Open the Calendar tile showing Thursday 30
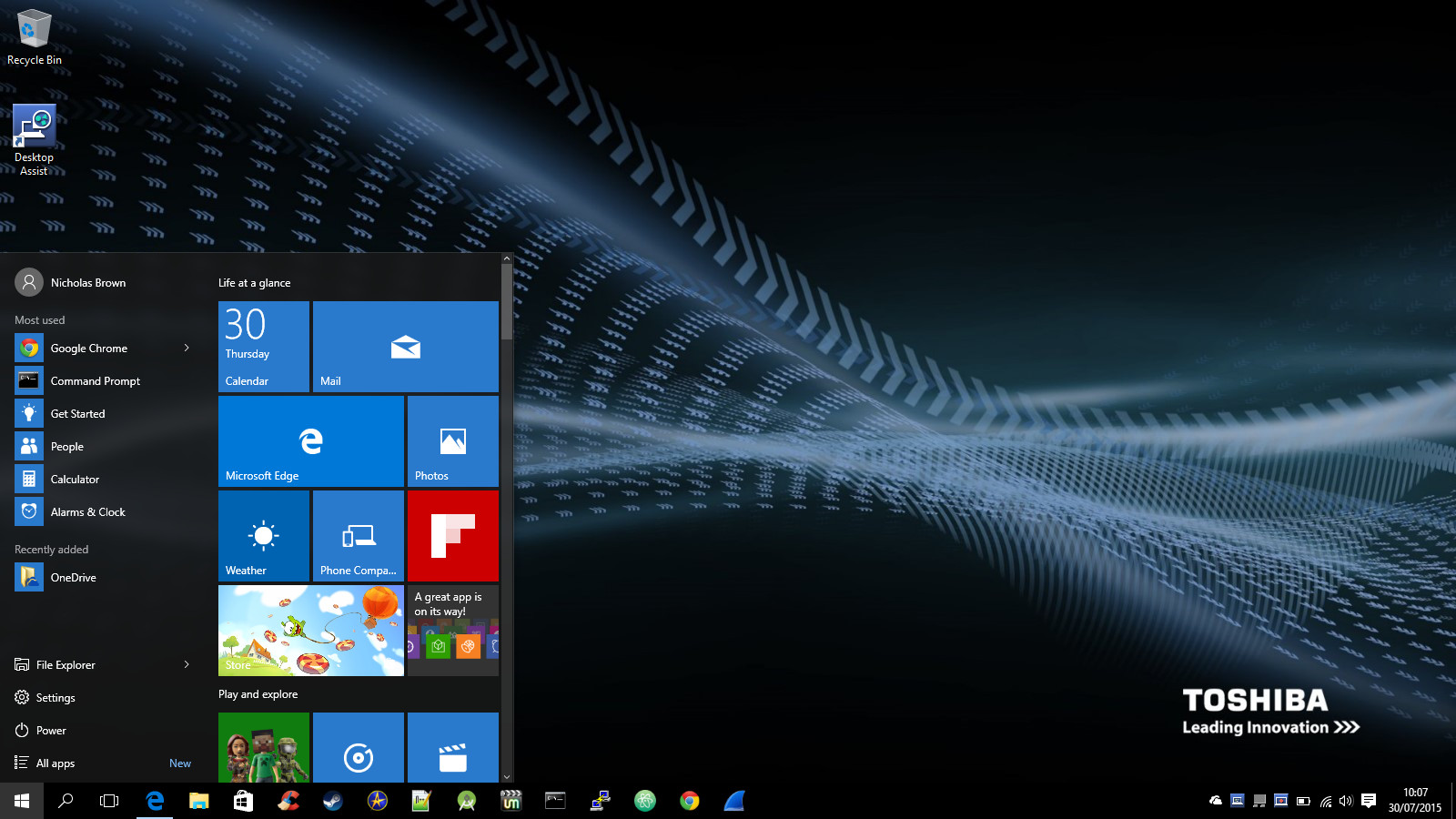The width and height of the screenshot is (1456, 819). tap(263, 347)
